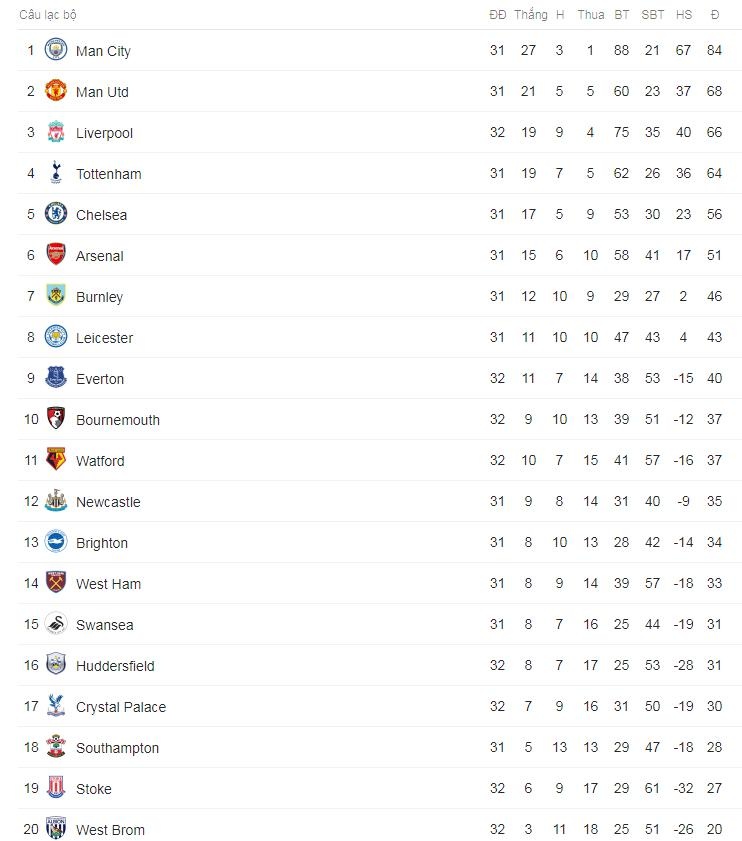Click the Liverpool club crest
The width and height of the screenshot is (742, 841).
click(56, 133)
